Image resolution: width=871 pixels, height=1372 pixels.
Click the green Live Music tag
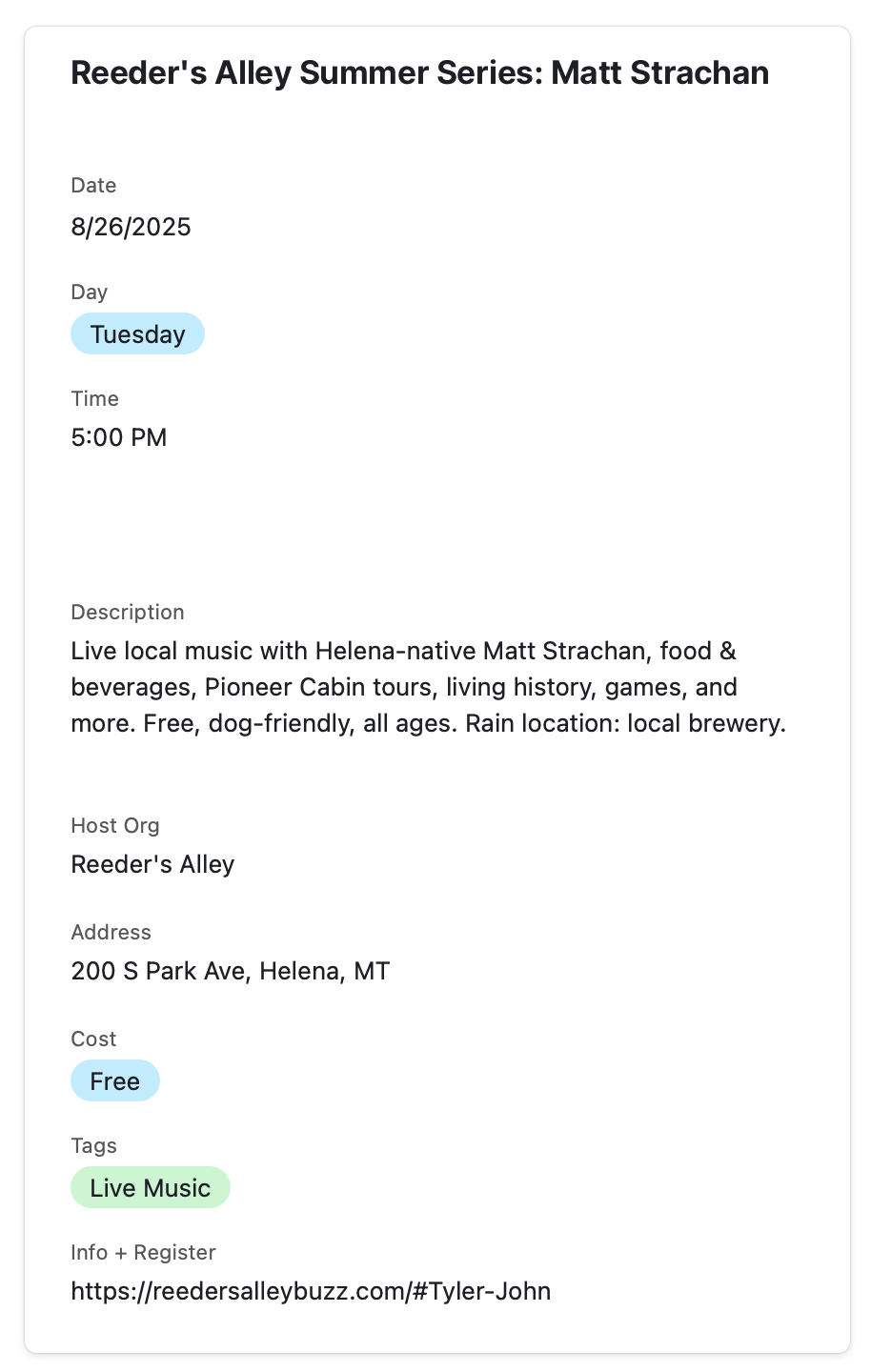[x=150, y=1188]
